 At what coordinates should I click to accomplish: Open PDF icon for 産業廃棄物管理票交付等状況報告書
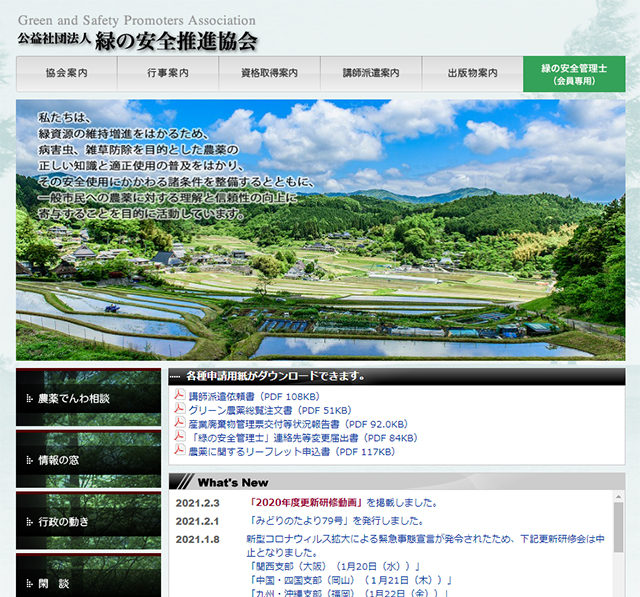[x=180, y=424]
